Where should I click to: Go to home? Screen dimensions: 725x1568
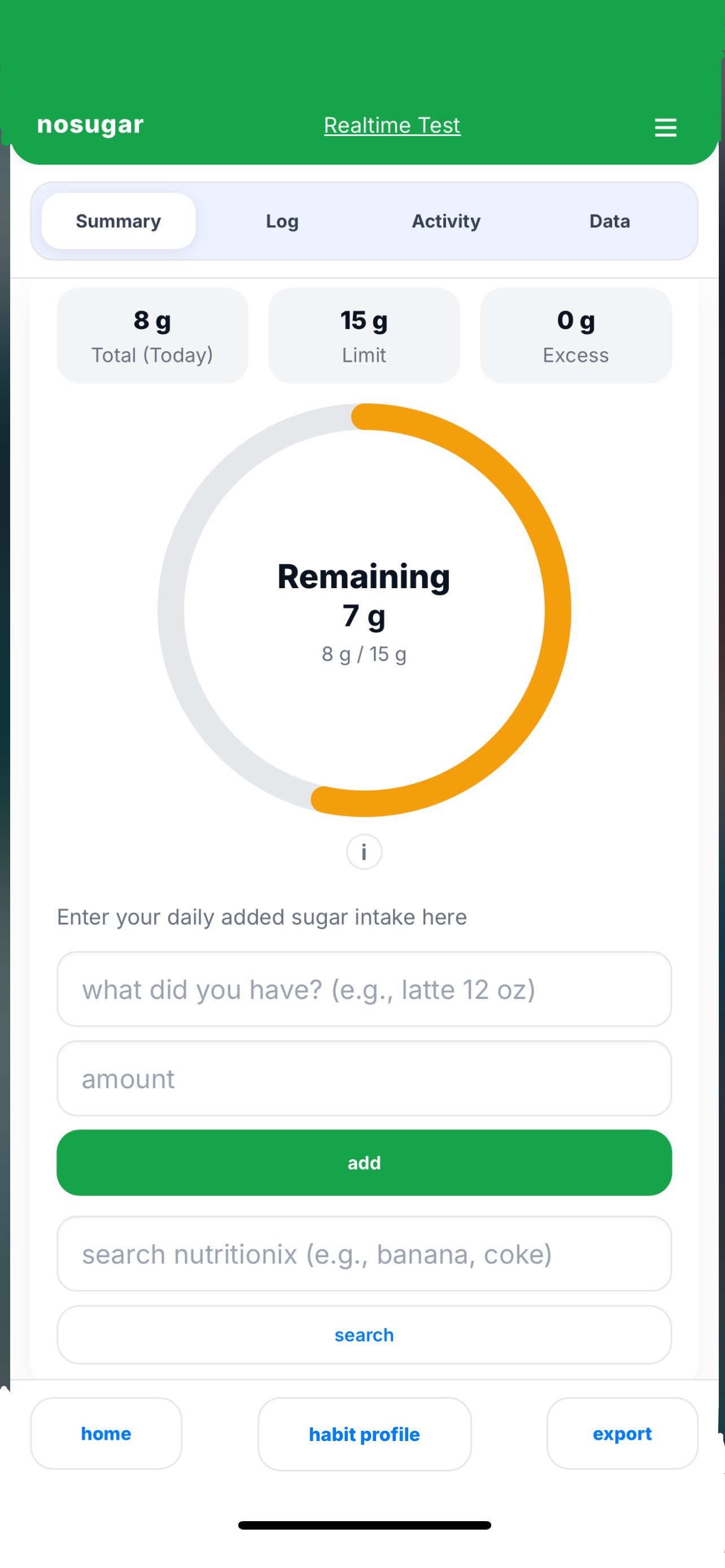(x=106, y=1434)
